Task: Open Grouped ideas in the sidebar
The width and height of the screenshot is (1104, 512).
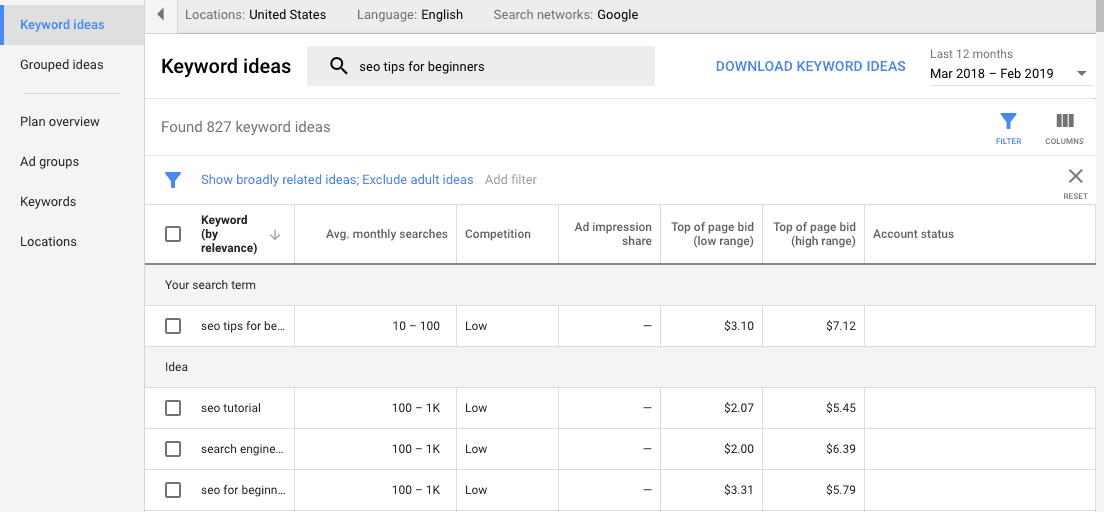Action: 62,65
